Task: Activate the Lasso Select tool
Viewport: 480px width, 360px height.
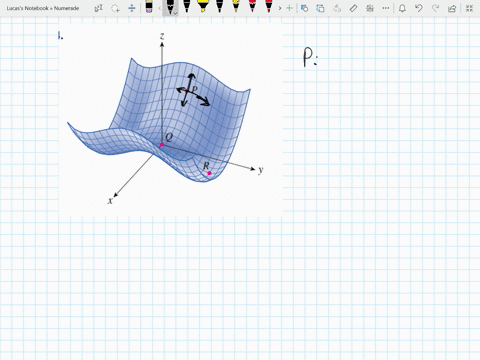Action: pyautogui.click(x=115, y=8)
